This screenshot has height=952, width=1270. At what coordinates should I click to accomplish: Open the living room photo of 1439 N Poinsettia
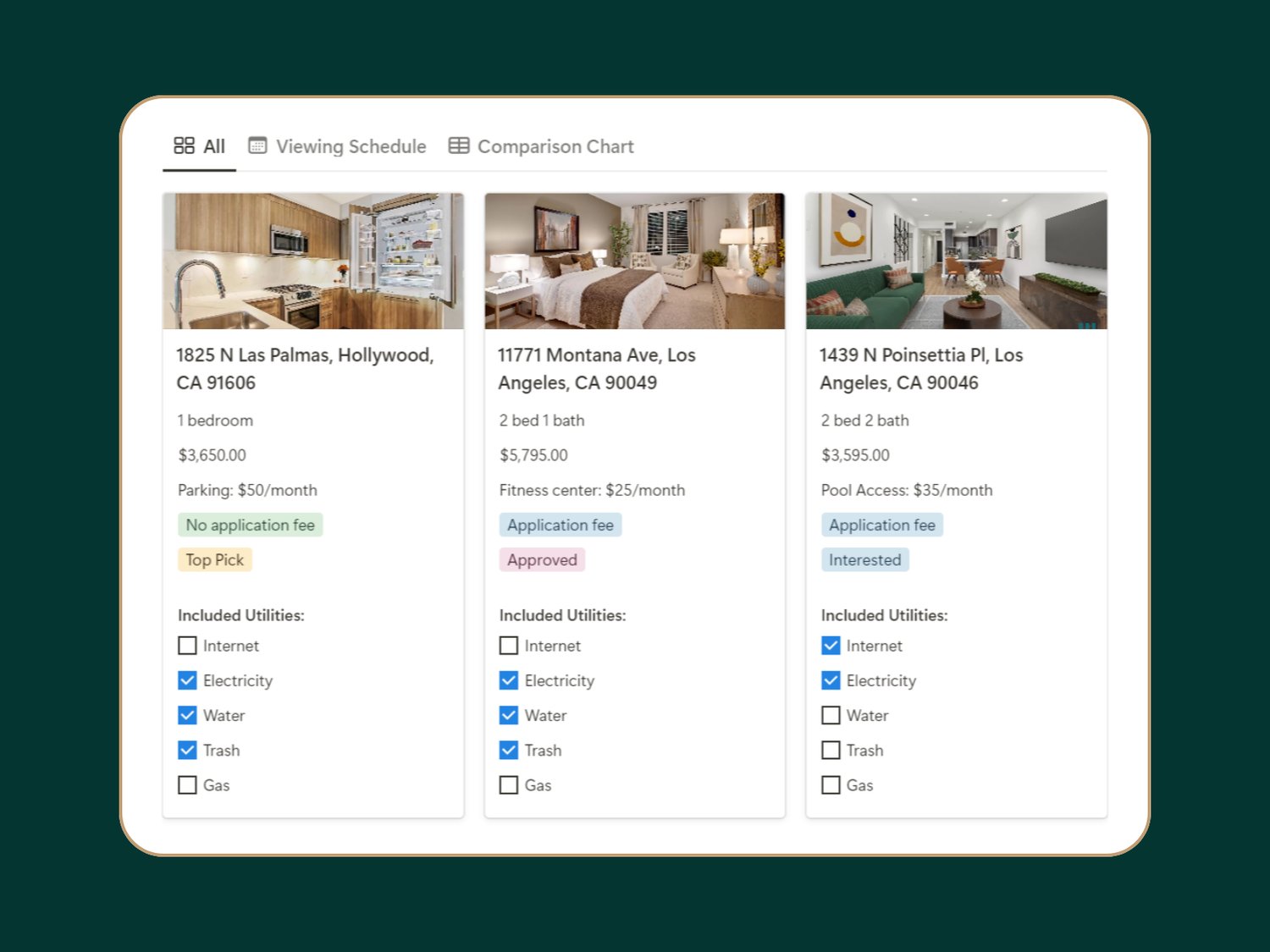tap(957, 261)
